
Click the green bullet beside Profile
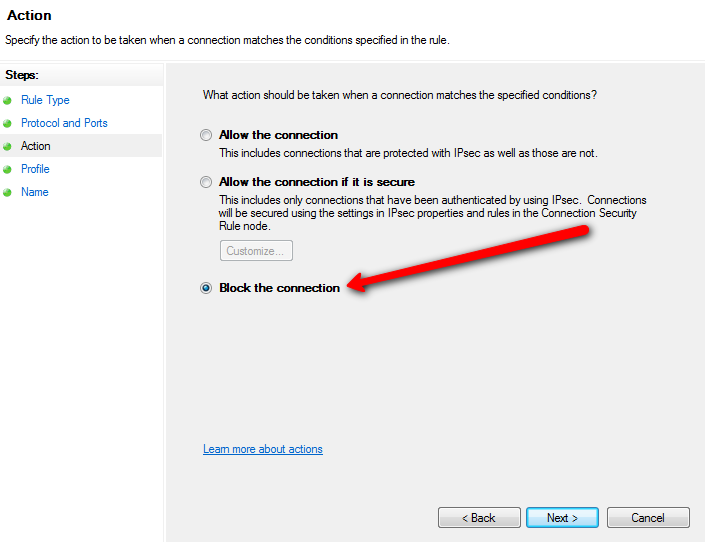coord(7,170)
